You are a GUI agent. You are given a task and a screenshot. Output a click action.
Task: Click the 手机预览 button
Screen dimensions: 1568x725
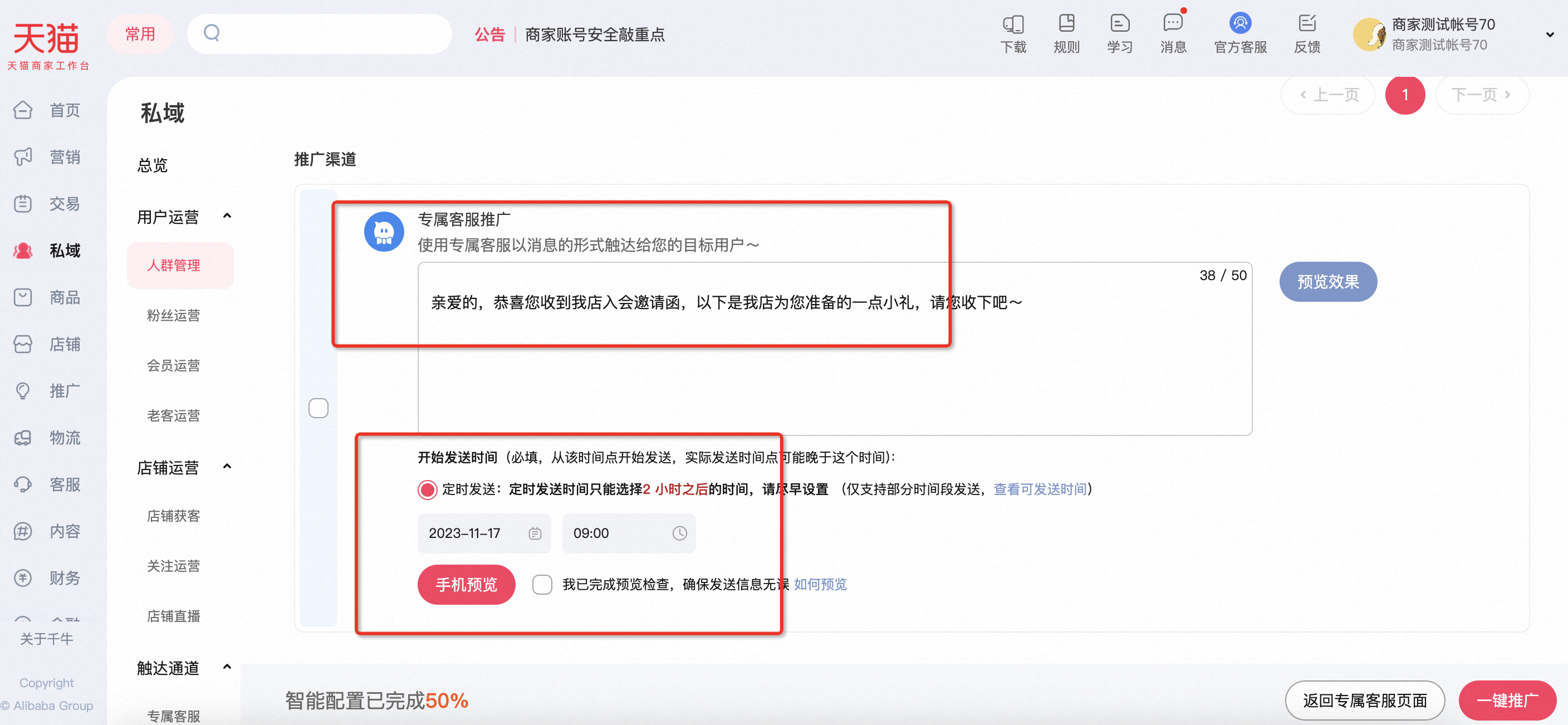[466, 585]
